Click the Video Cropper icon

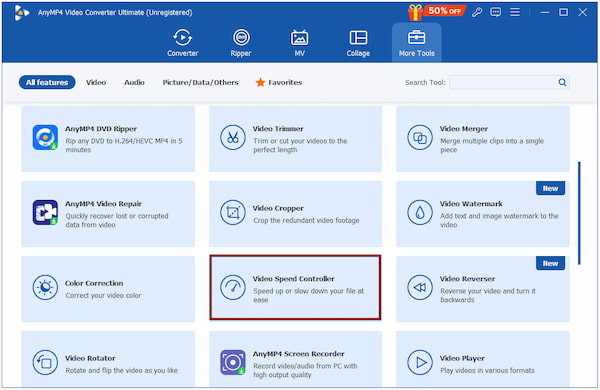pyautogui.click(x=233, y=212)
